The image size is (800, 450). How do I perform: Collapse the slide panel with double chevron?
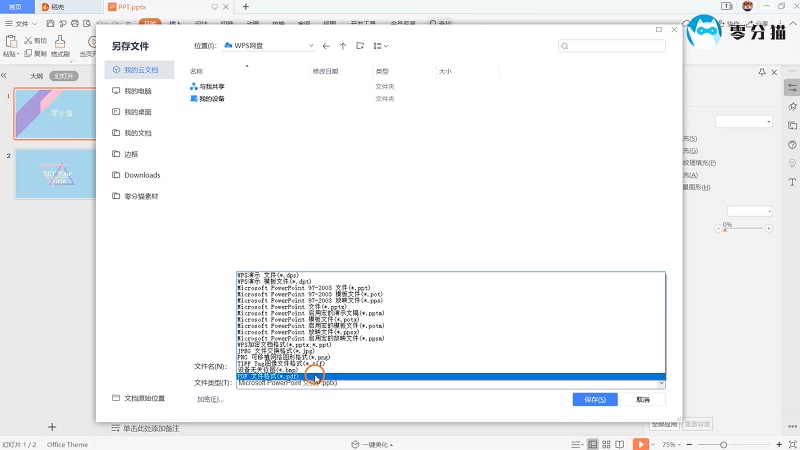[4, 76]
